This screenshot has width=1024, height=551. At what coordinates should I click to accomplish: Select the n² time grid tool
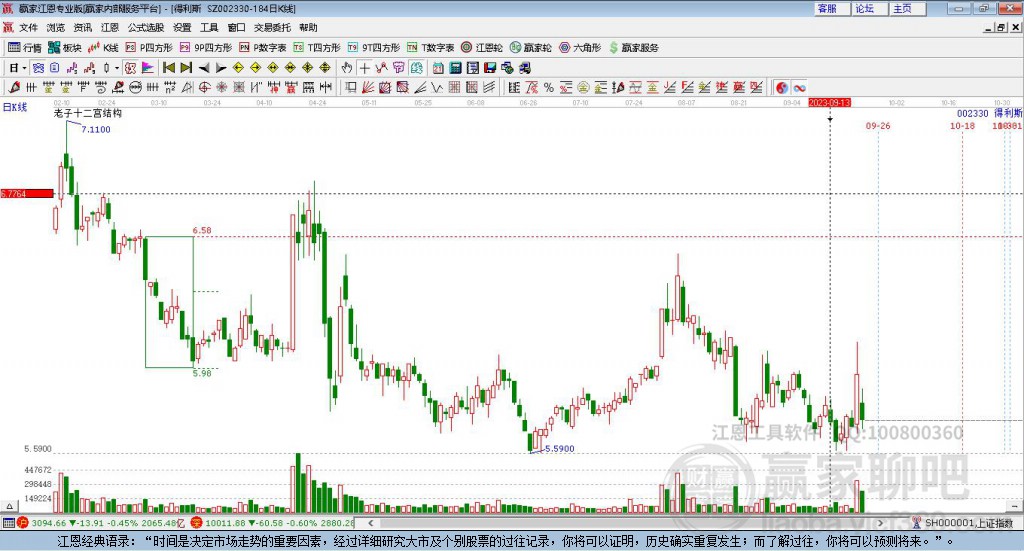[x=170, y=87]
